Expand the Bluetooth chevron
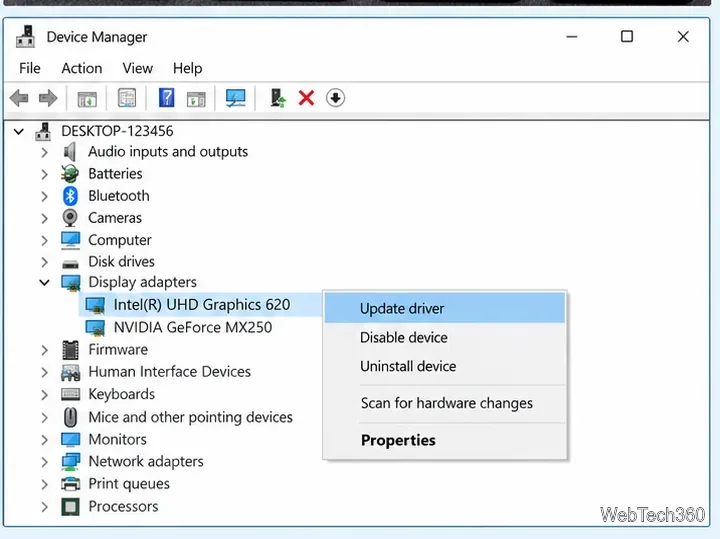This screenshot has width=720, height=539. click(x=45, y=197)
